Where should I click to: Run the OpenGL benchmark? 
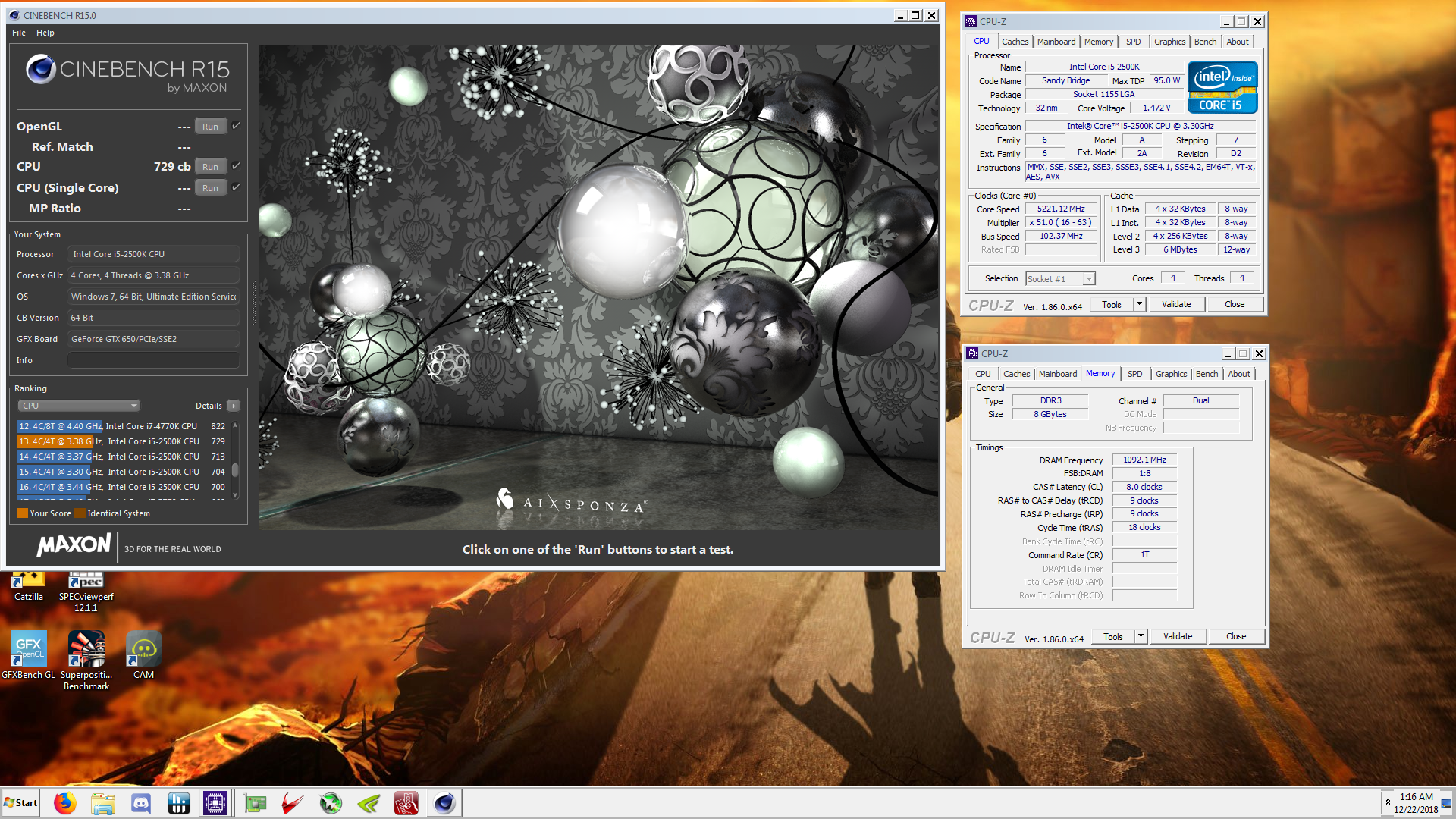click(x=211, y=127)
